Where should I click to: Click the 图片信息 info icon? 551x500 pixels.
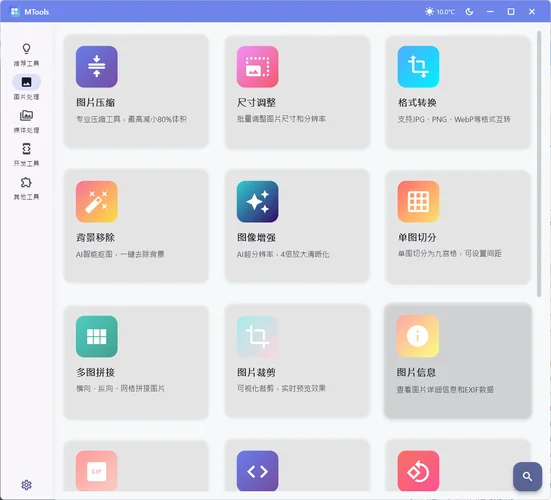tap(417, 336)
